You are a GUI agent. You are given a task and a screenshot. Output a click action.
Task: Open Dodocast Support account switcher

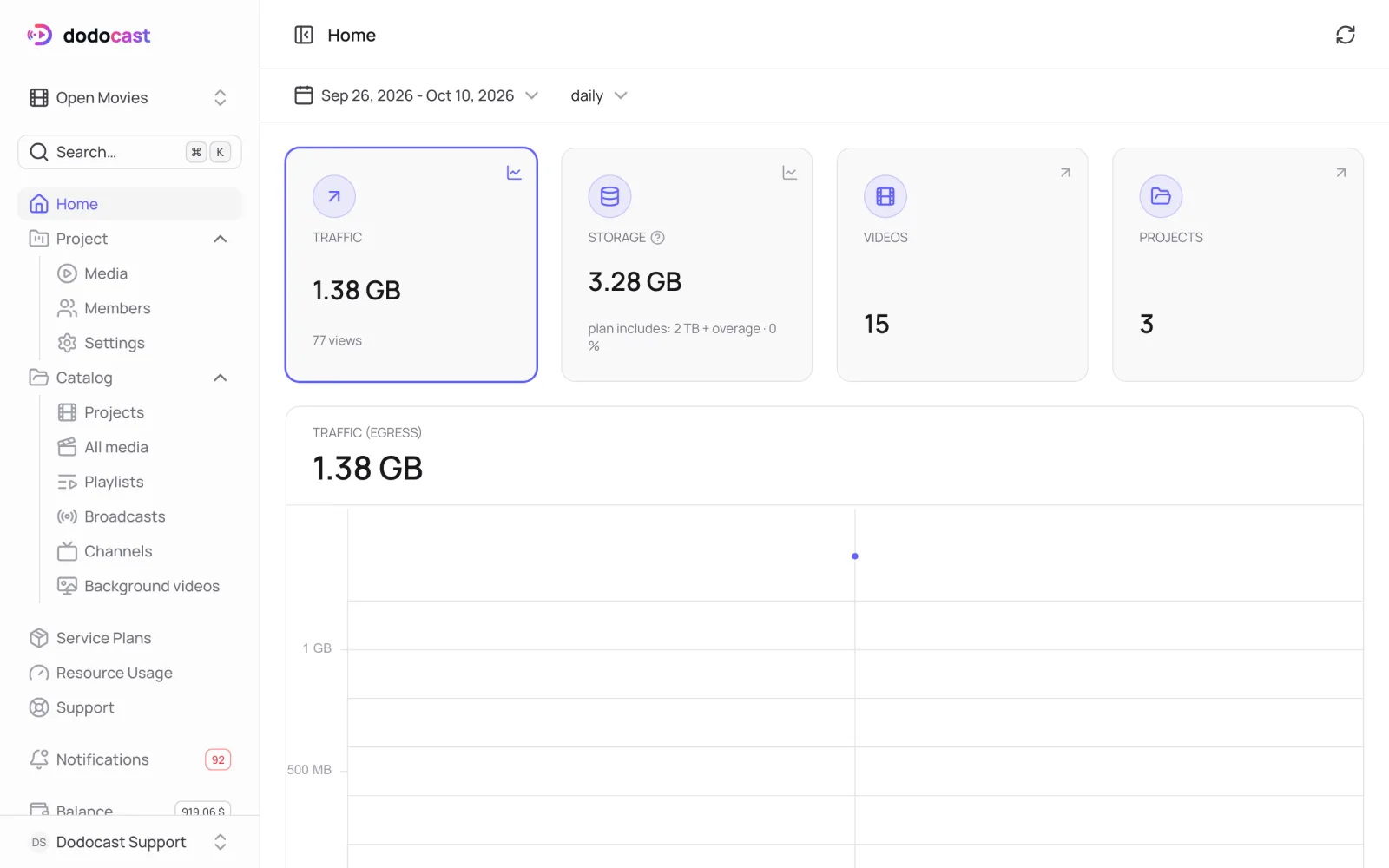pos(129,842)
